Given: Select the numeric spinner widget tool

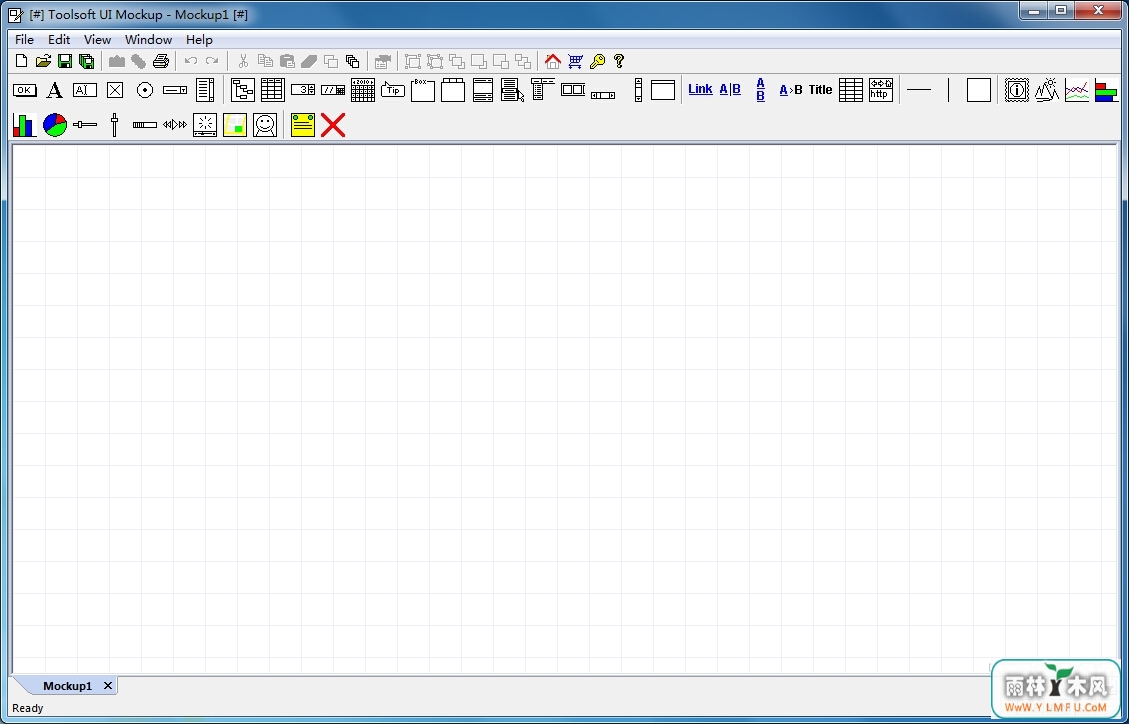Looking at the screenshot, I should pos(302,90).
